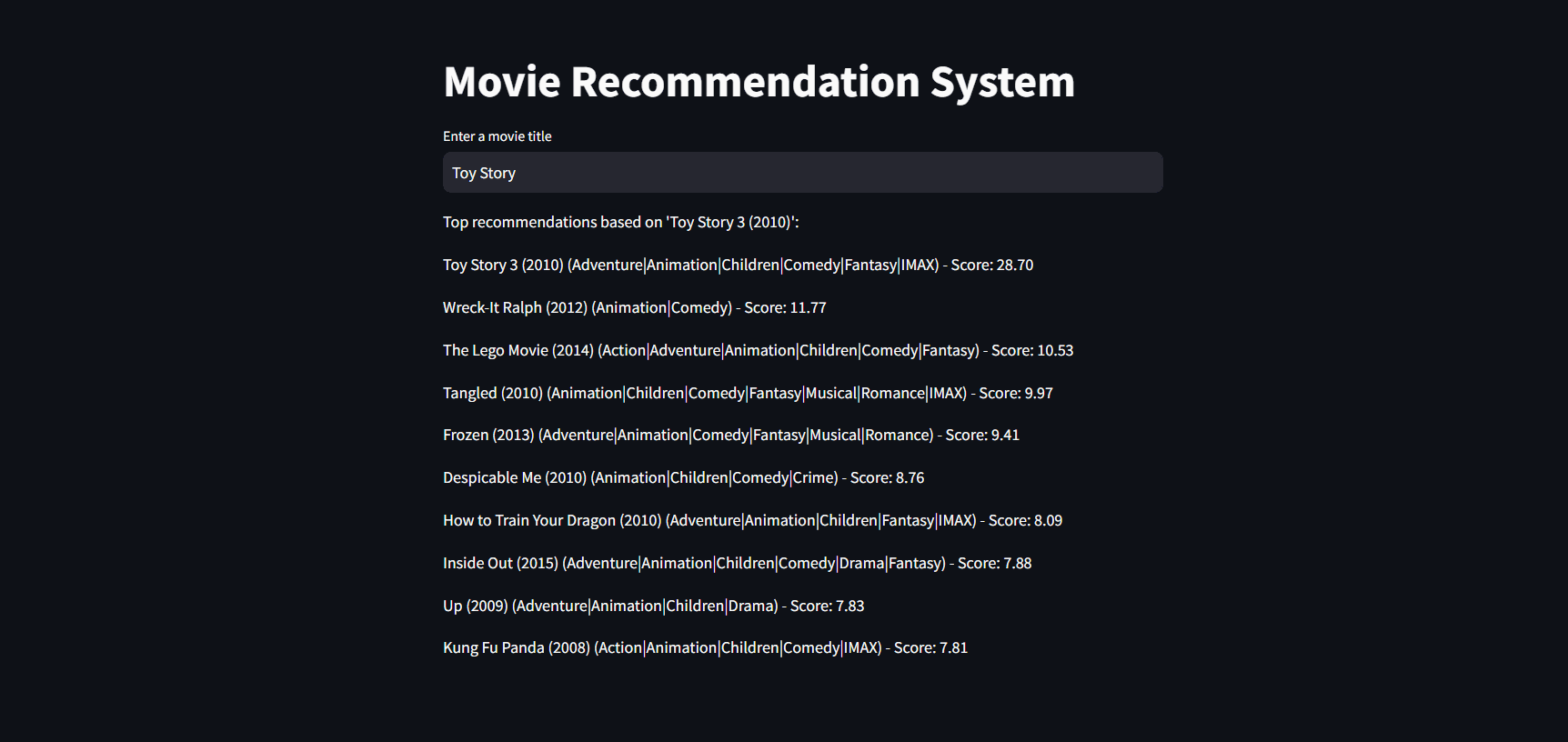Select the 'Frozen (2013)' result
Screen dimensions: 1568x742
coord(730,435)
